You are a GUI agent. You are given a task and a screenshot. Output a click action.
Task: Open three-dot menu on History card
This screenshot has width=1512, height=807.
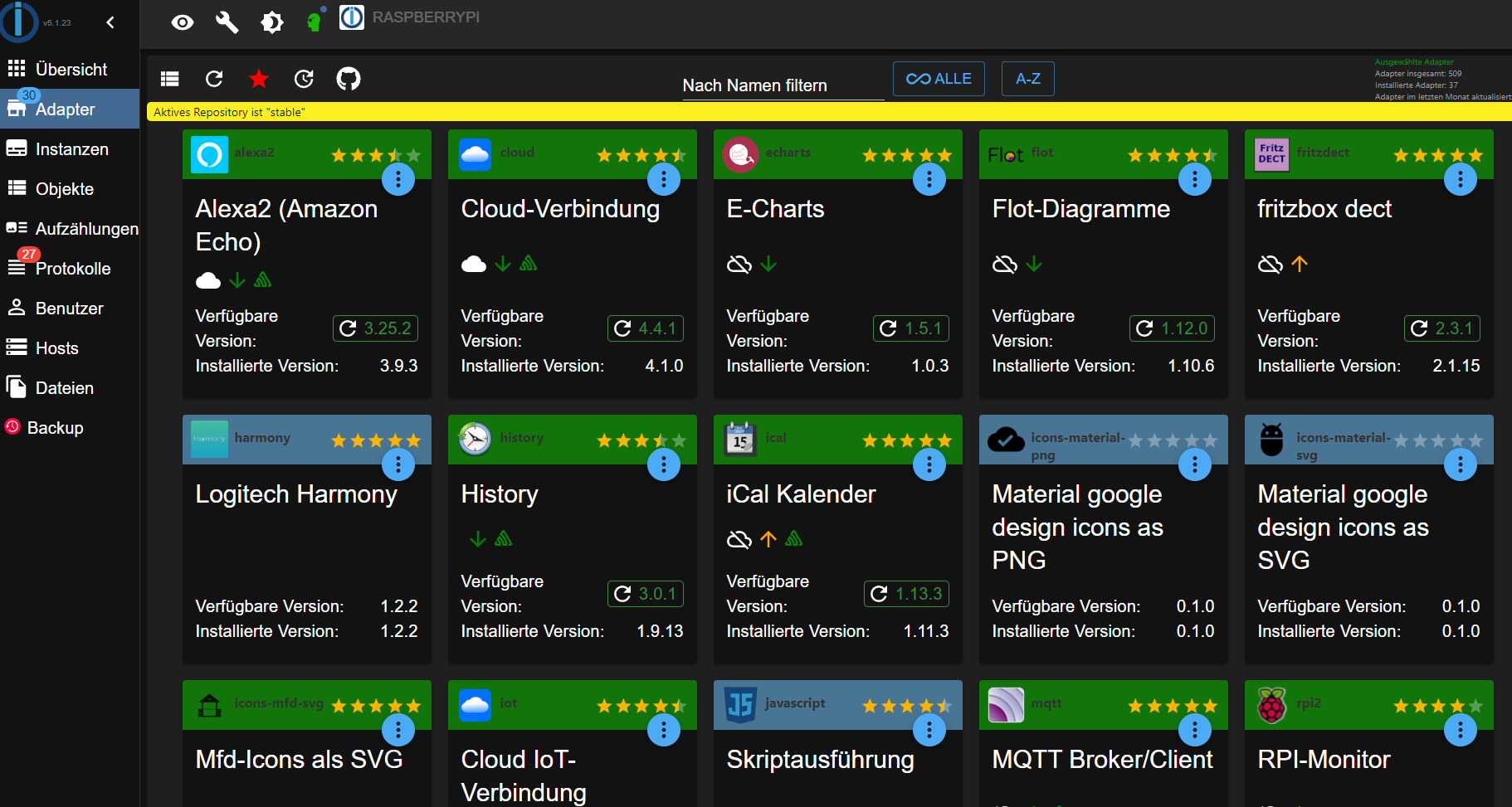(x=664, y=464)
